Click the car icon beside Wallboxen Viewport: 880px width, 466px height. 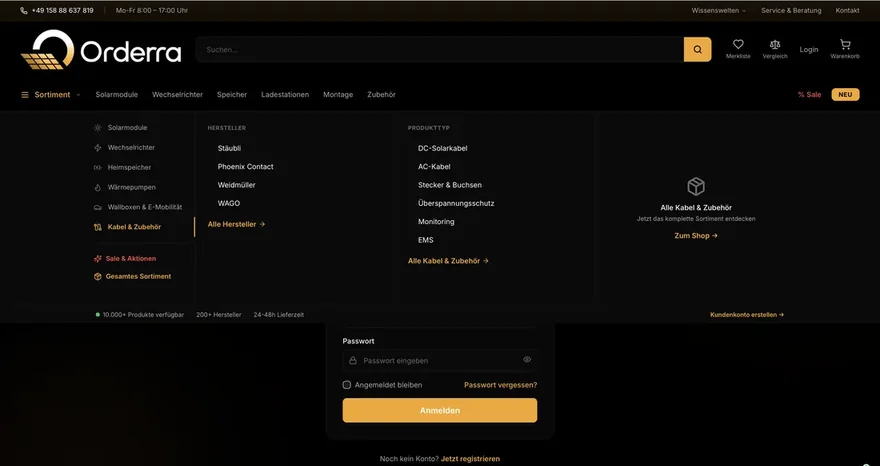pos(98,207)
